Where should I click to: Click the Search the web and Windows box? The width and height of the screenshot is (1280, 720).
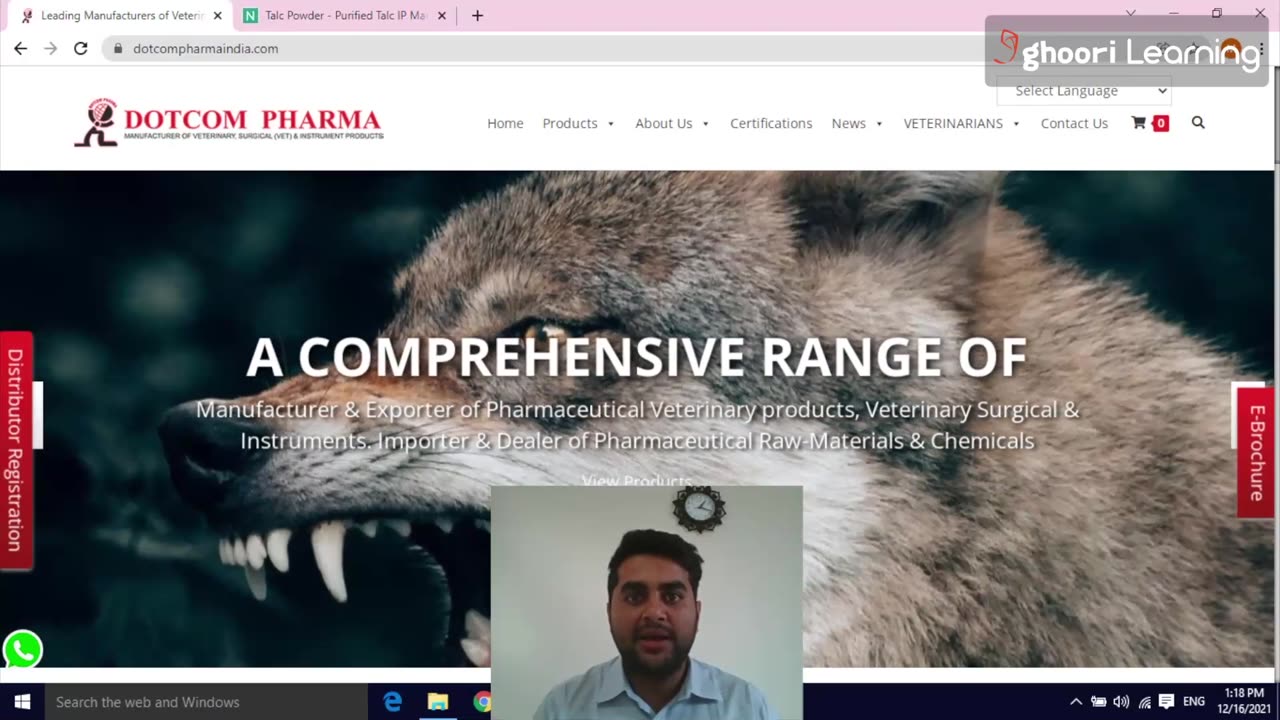tap(206, 702)
